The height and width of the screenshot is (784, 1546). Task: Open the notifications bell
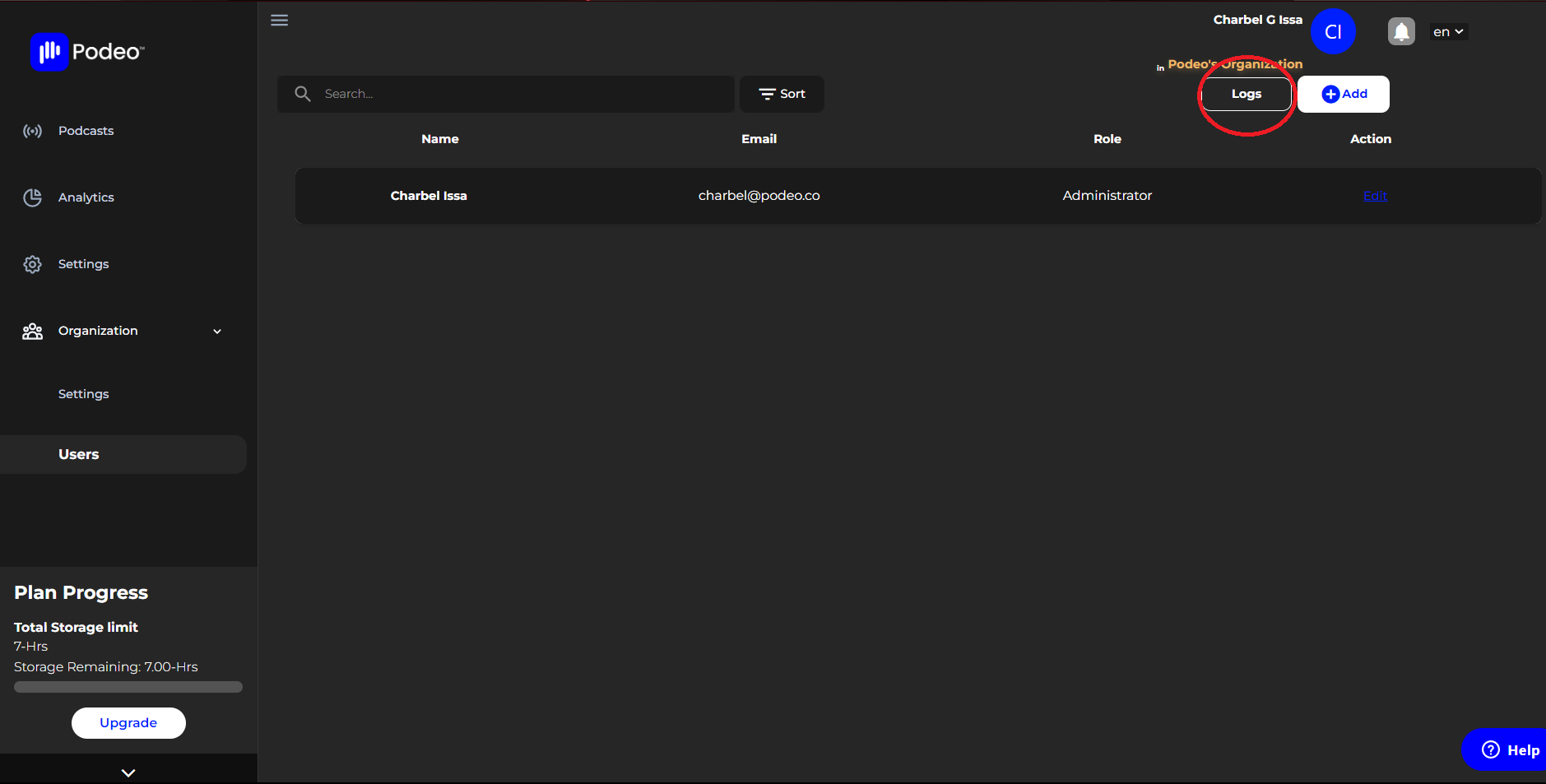[x=1401, y=32]
